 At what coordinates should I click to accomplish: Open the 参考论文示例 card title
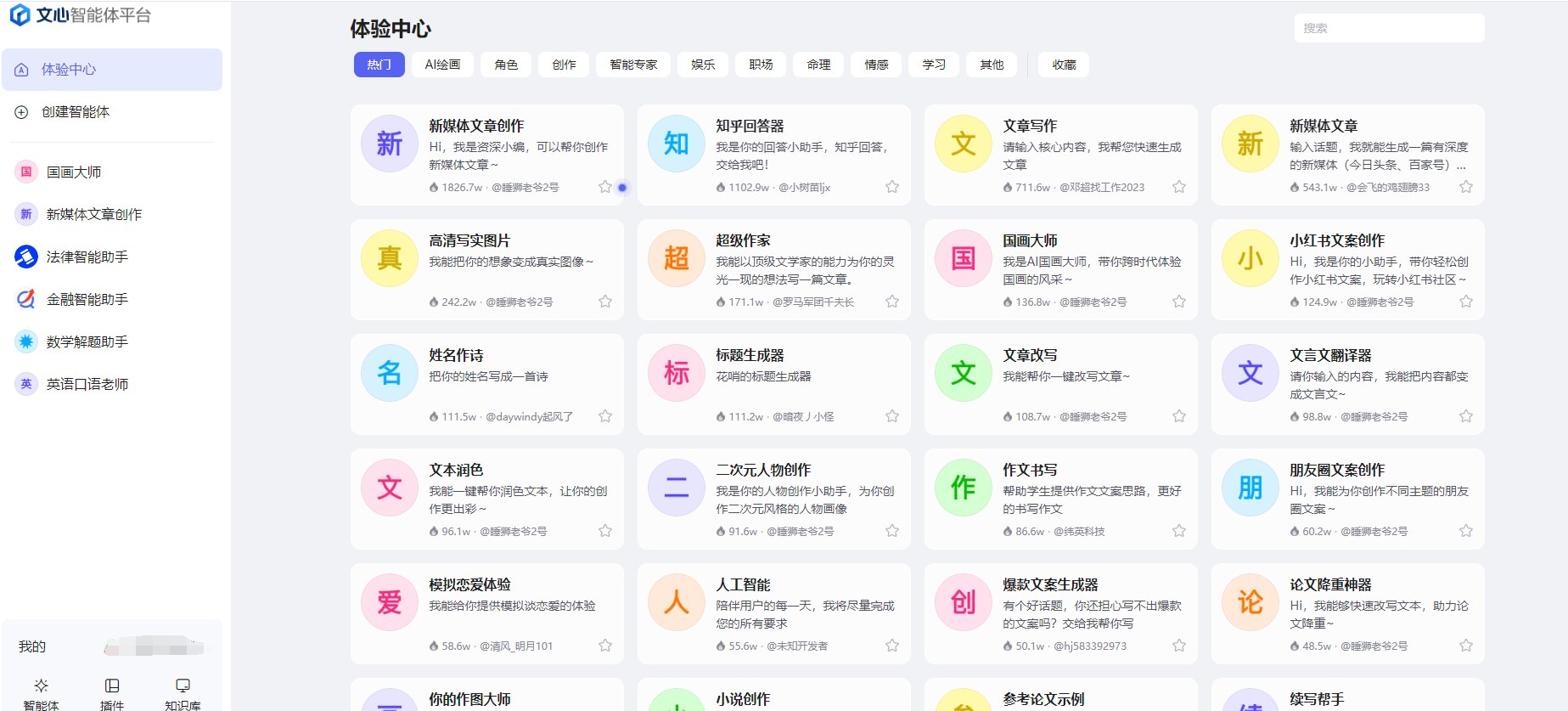pyautogui.click(x=1043, y=699)
